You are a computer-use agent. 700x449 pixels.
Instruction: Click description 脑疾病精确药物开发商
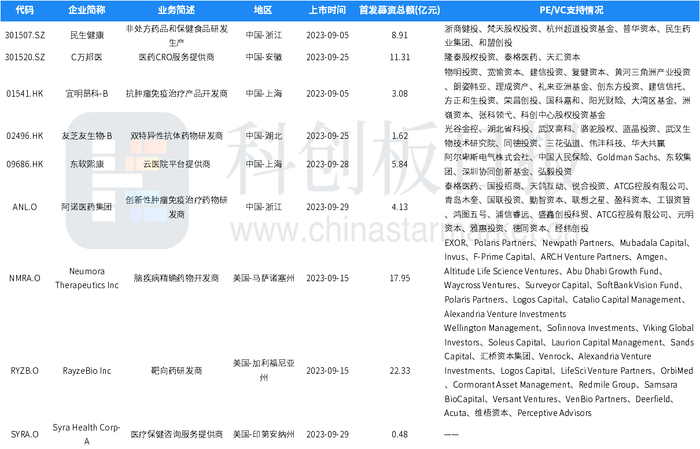pos(176,278)
